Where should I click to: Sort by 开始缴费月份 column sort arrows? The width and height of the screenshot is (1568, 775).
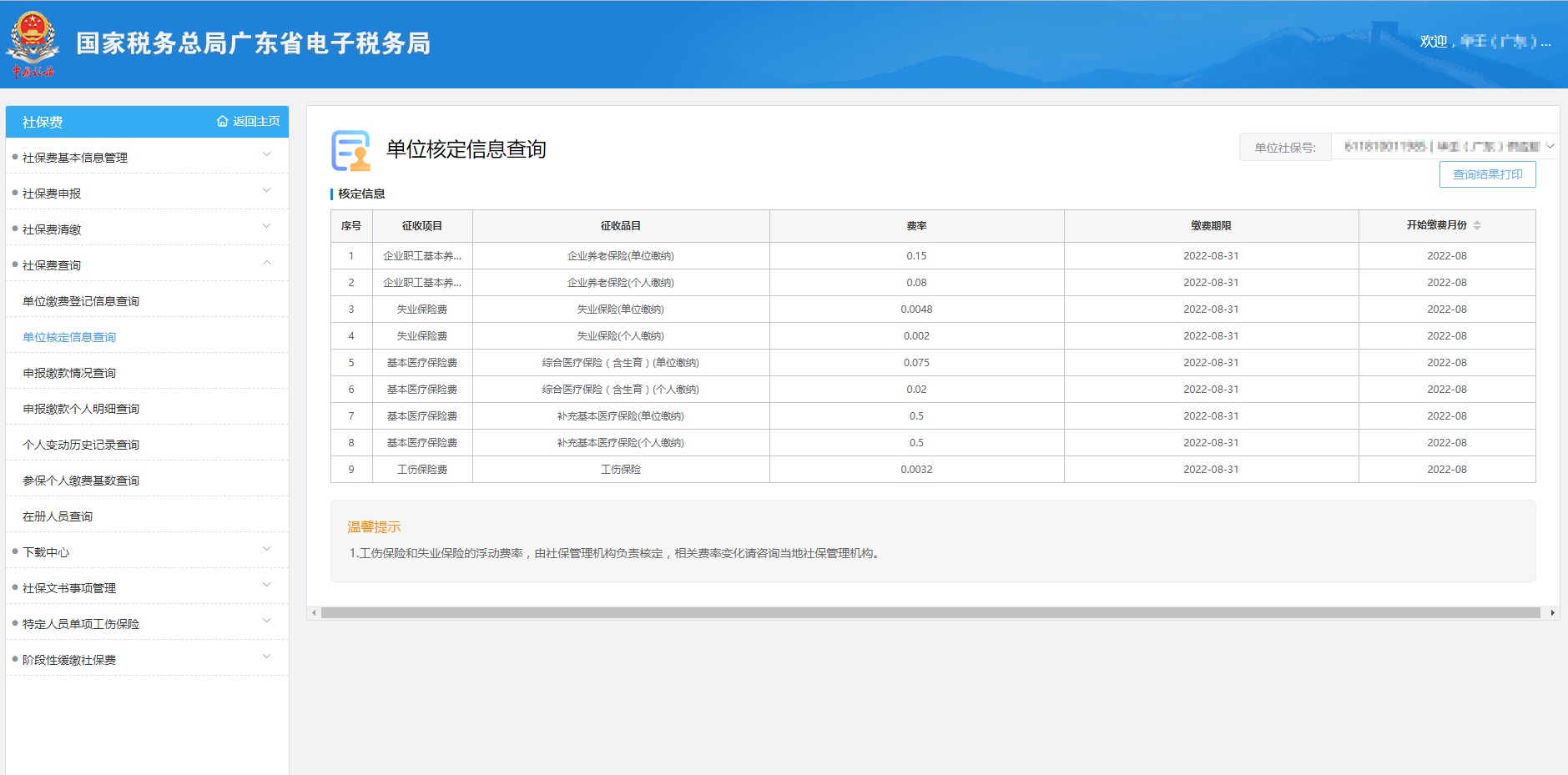[x=1476, y=226]
